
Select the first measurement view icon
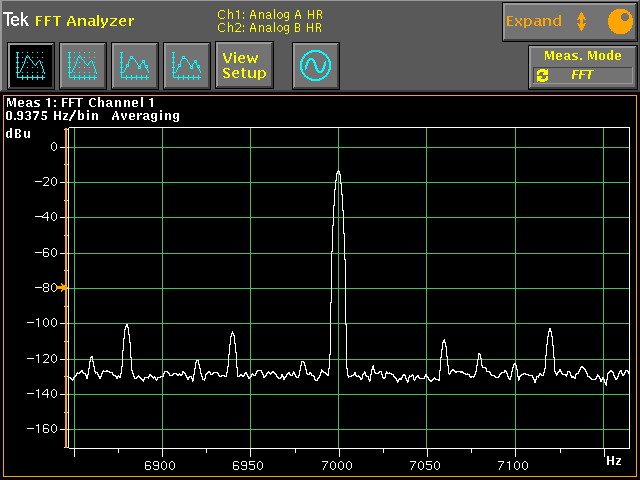pyautogui.click(x=30, y=66)
